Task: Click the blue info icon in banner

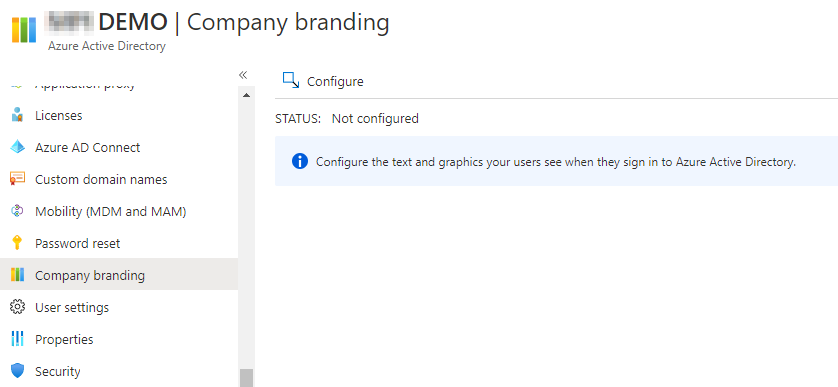Action: click(x=300, y=161)
